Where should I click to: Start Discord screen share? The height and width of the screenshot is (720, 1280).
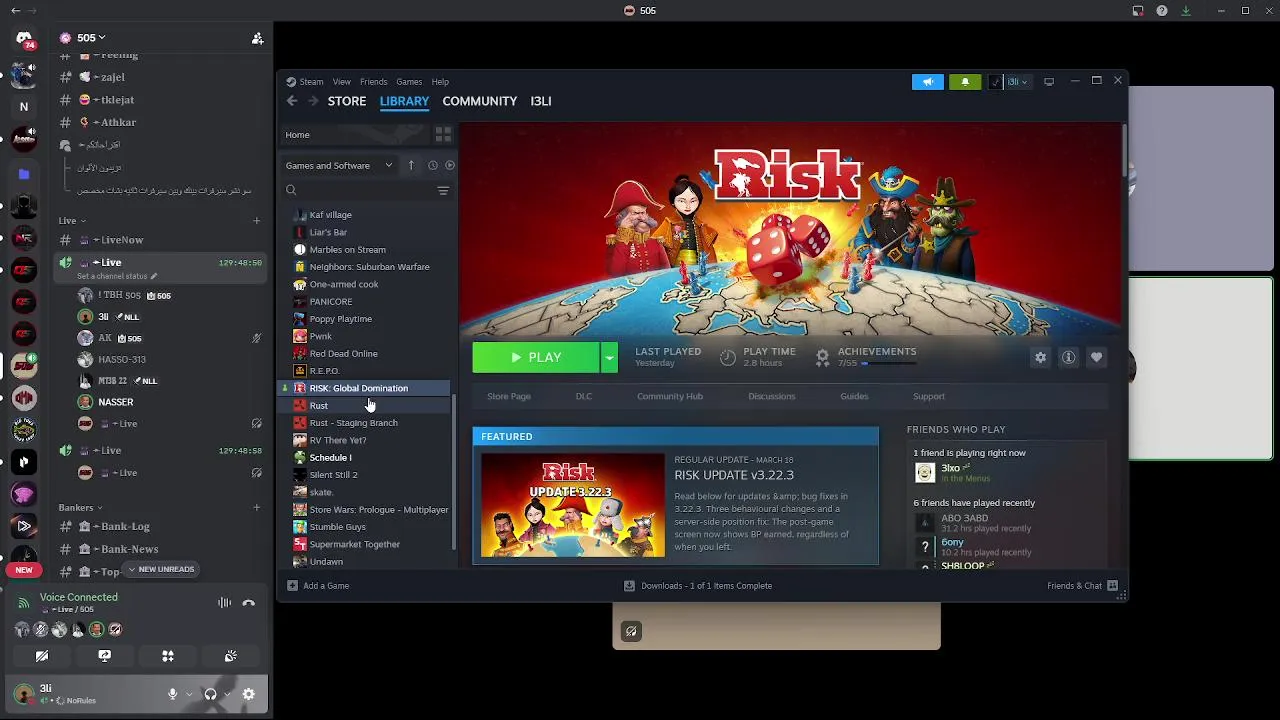coord(105,656)
